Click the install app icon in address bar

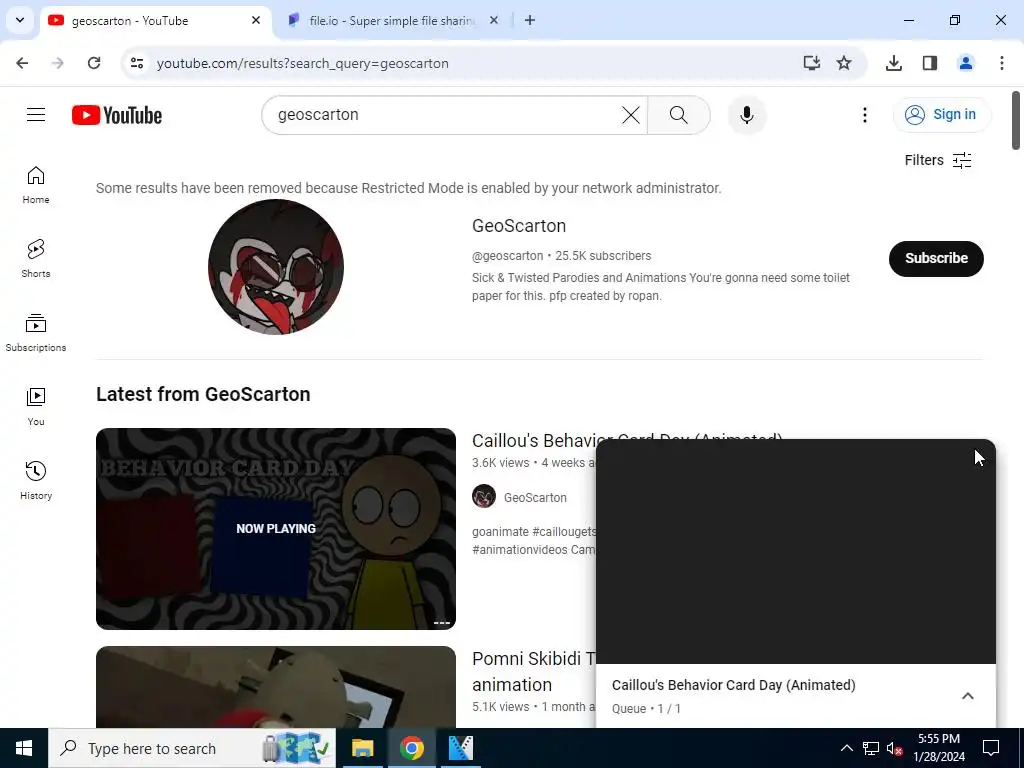point(811,63)
